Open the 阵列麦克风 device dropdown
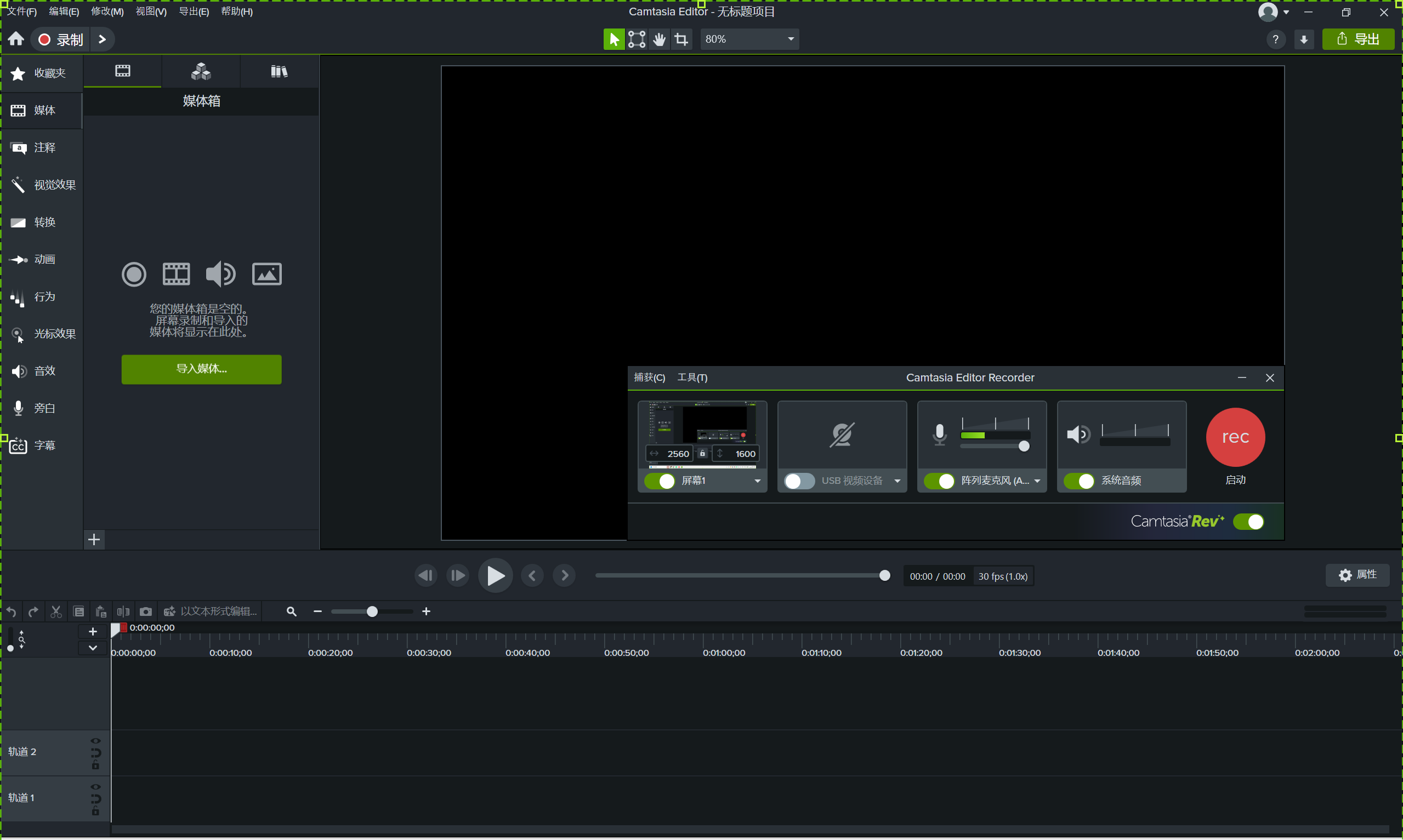 1038,481
